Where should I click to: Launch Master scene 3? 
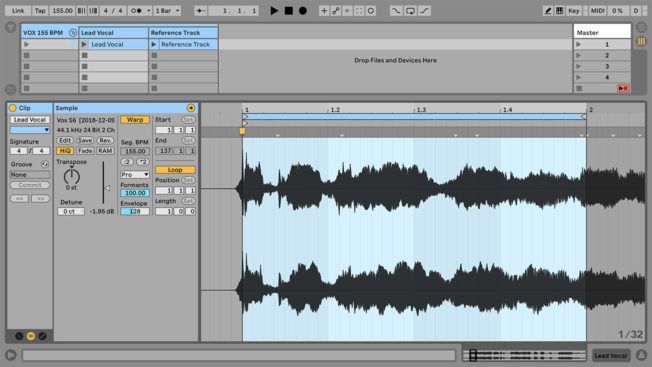[x=578, y=66]
